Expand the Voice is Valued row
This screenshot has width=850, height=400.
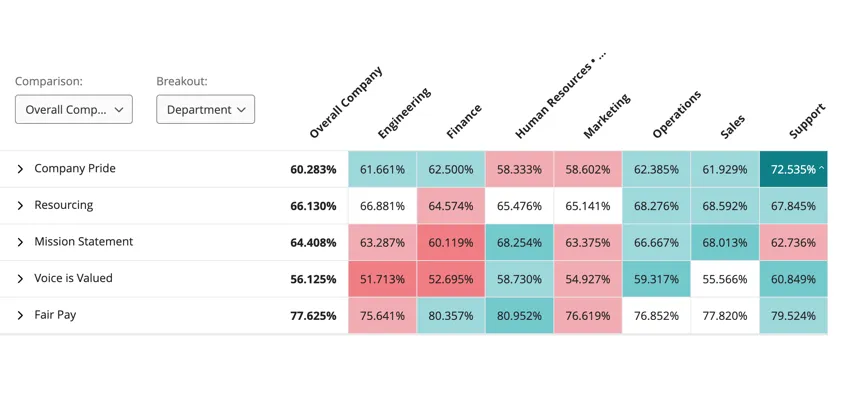[20, 279]
